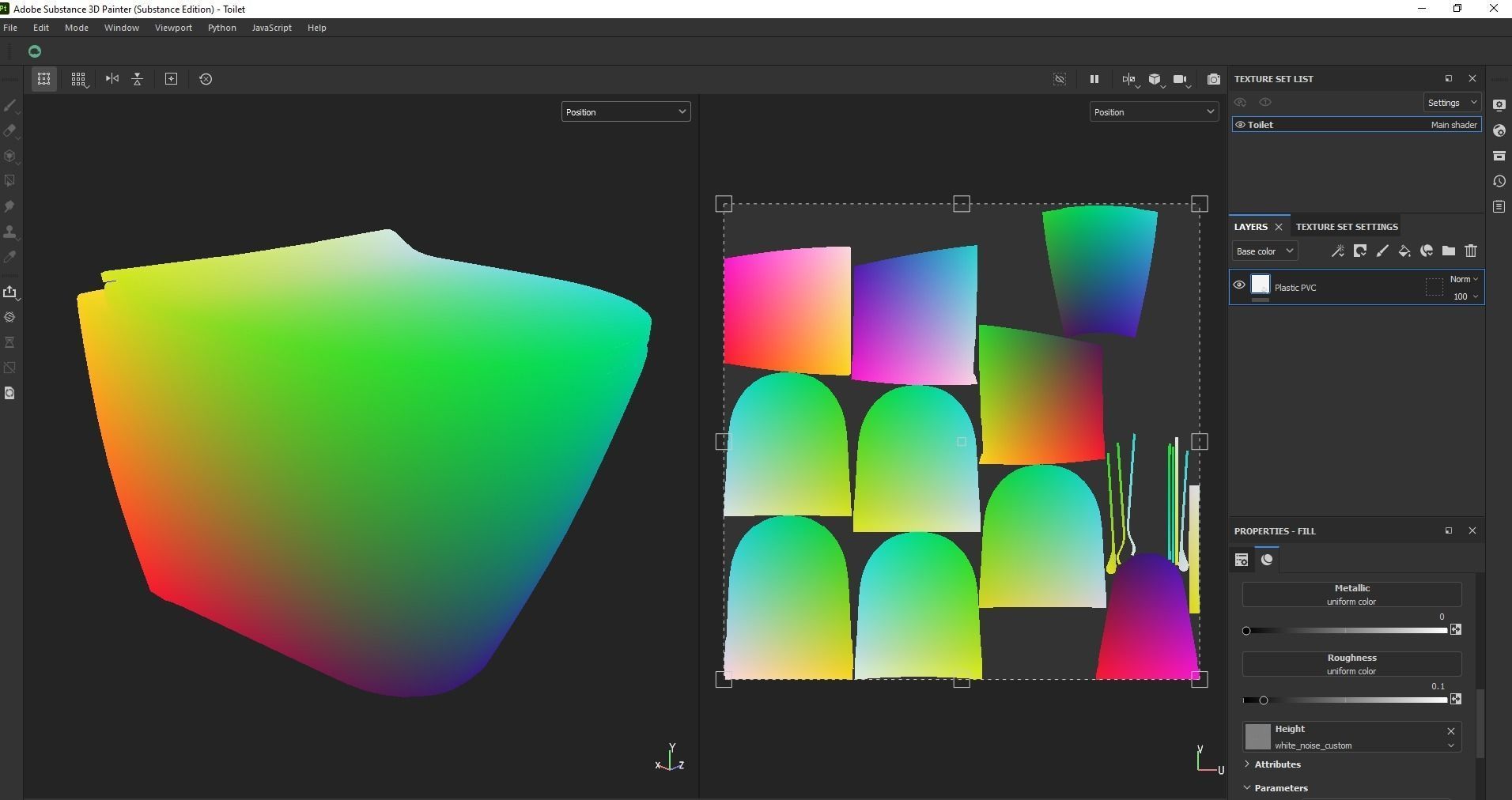The image size is (1512, 800).
Task: Add a folder in Layers panel
Action: point(1449,251)
